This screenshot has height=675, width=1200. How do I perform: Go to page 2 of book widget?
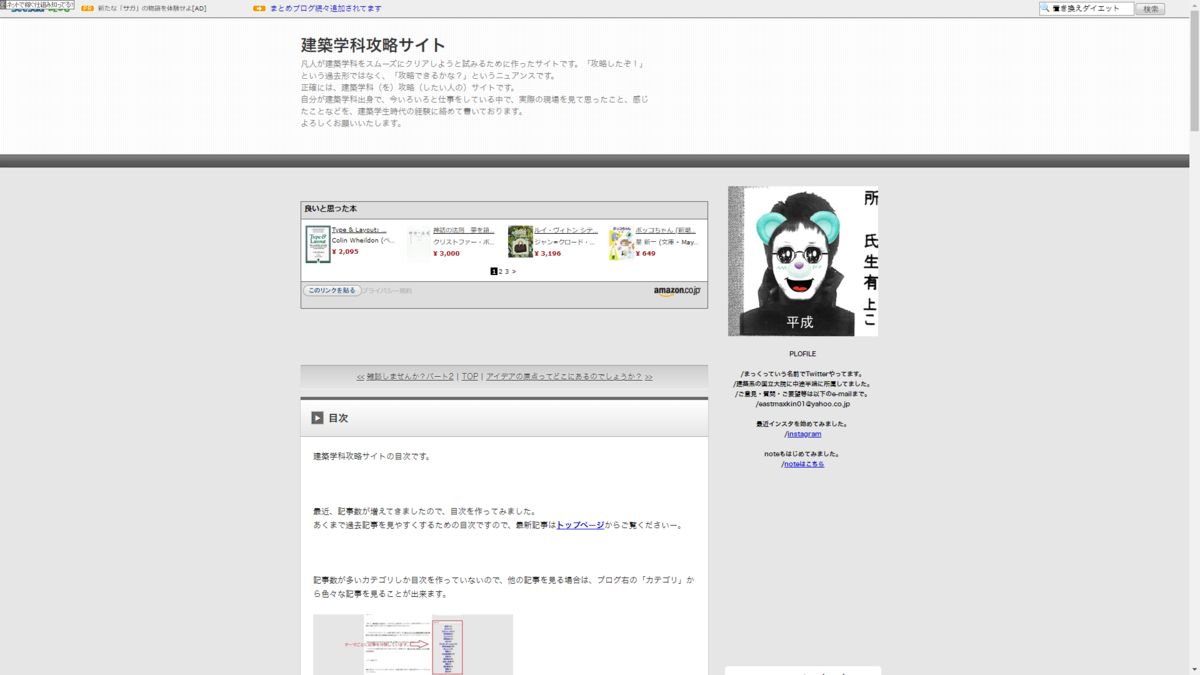(x=501, y=271)
